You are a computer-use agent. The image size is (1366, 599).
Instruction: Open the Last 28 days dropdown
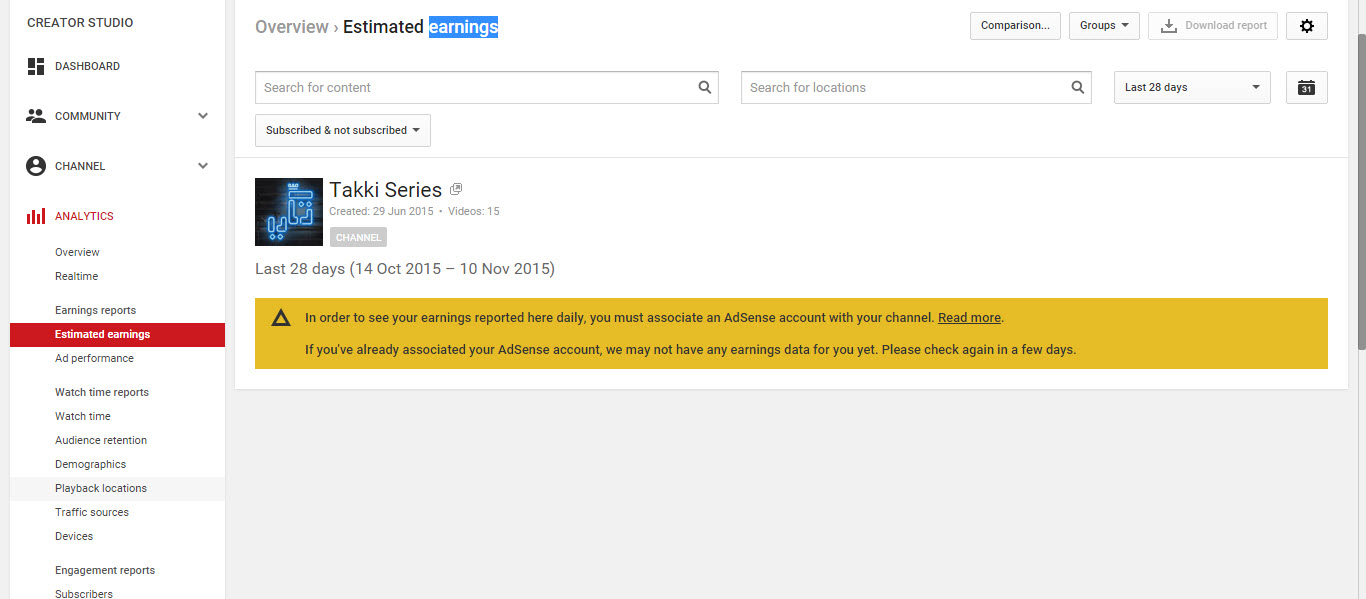[x=1192, y=88]
